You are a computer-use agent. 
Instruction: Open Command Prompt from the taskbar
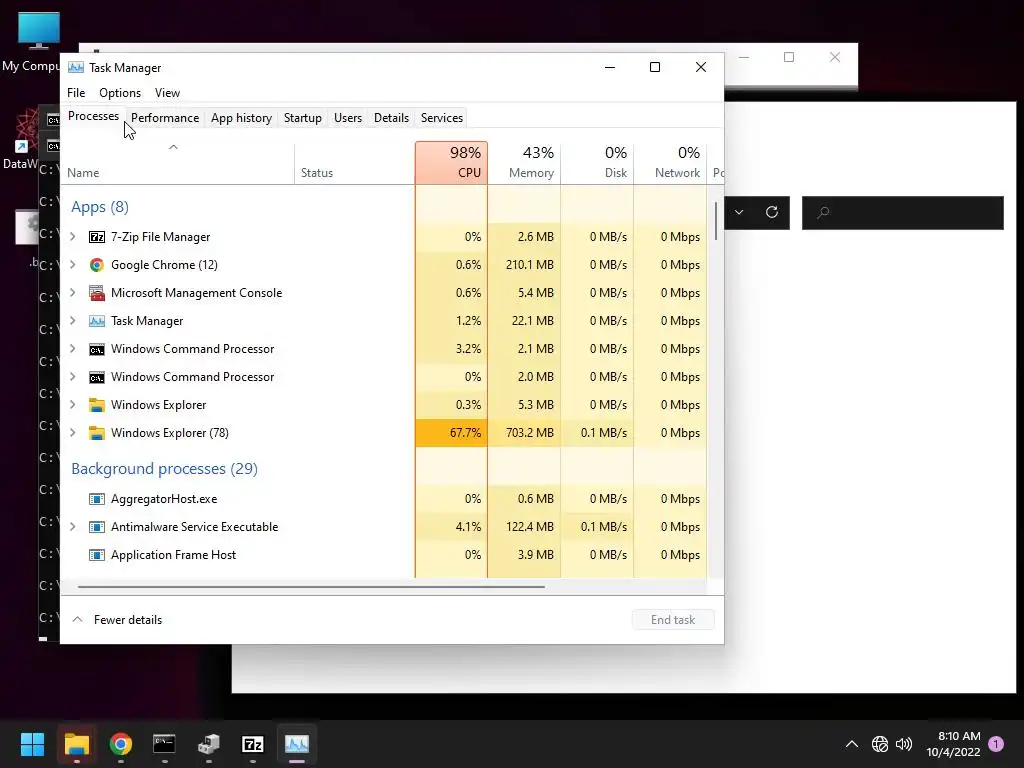165,744
